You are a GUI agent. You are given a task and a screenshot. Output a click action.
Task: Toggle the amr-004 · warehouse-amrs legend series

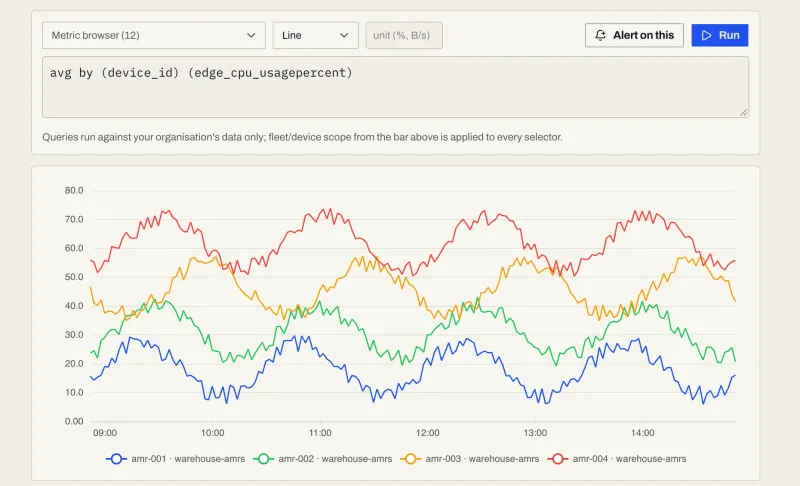point(617,458)
